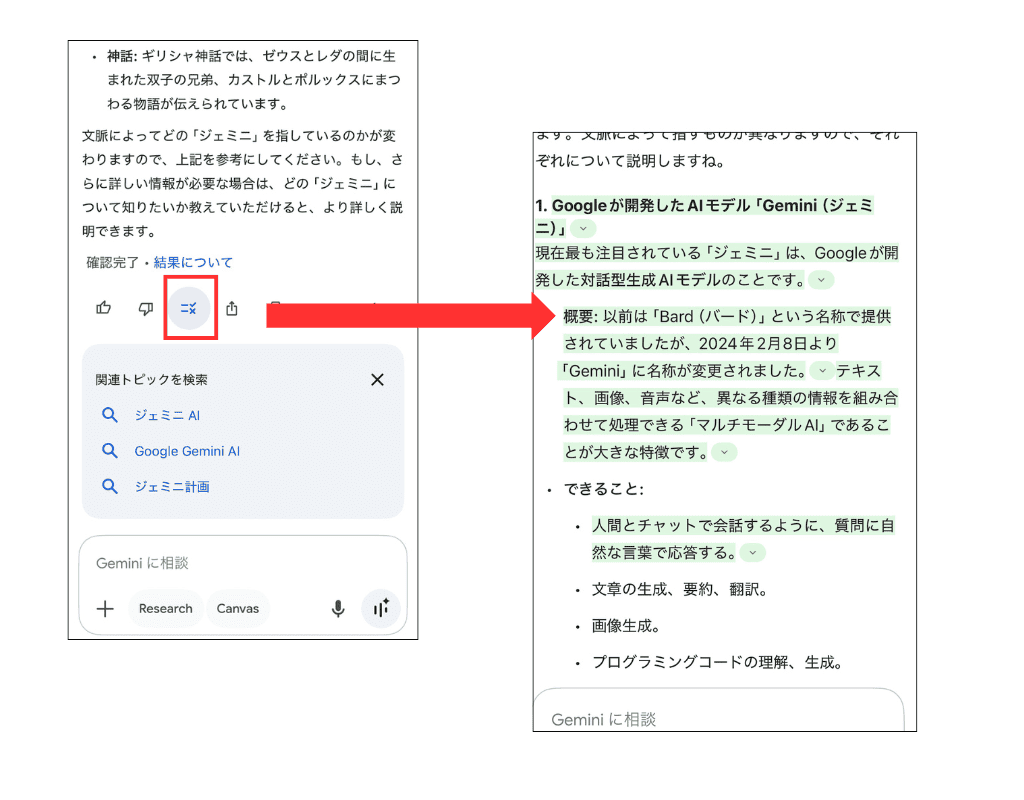Click the plus icon in the prompt bar
This screenshot has width=1024, height=800.
[105, 608]
